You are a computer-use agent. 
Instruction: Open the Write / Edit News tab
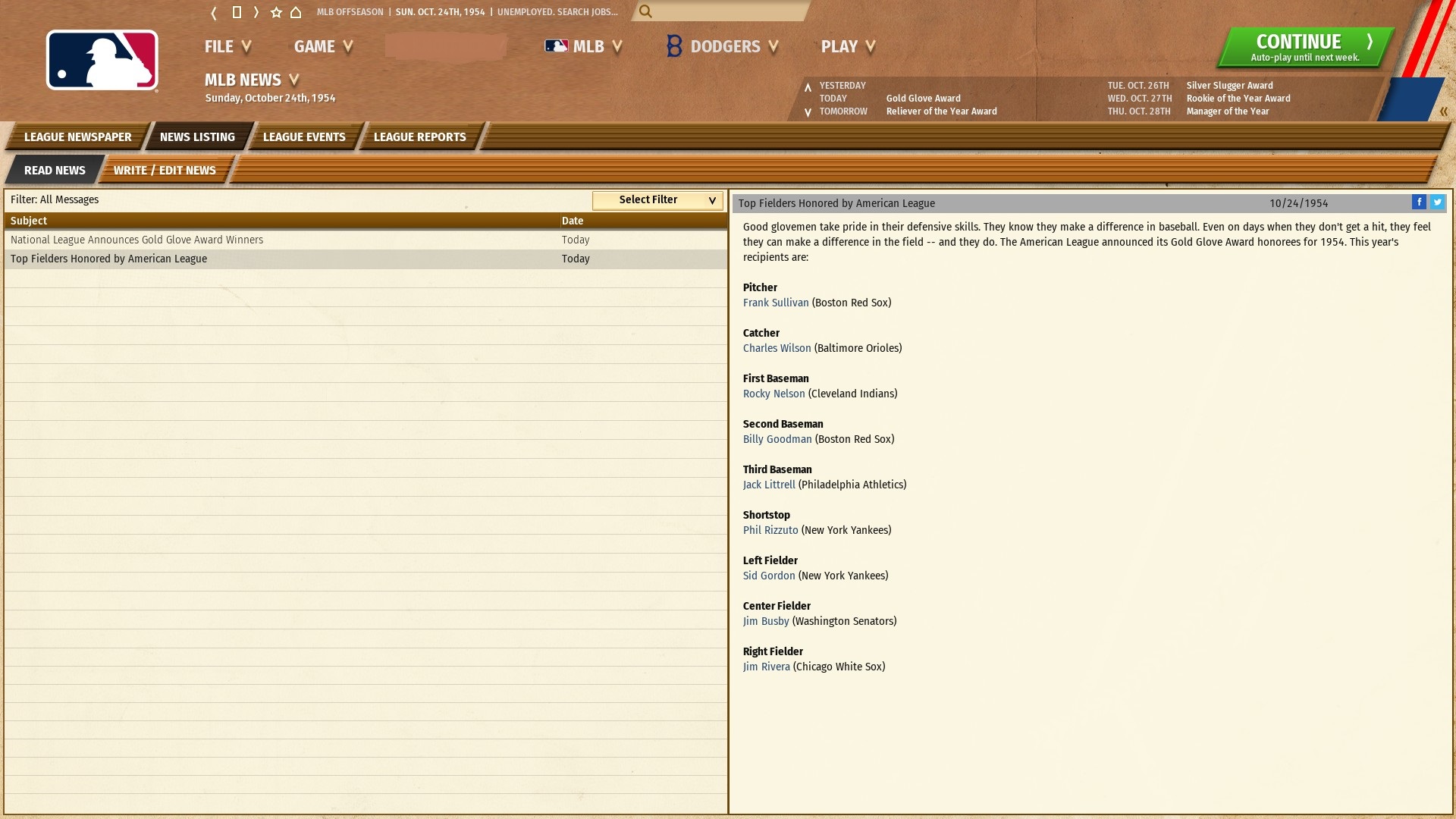pyautogui.click(x=165, y=170)
